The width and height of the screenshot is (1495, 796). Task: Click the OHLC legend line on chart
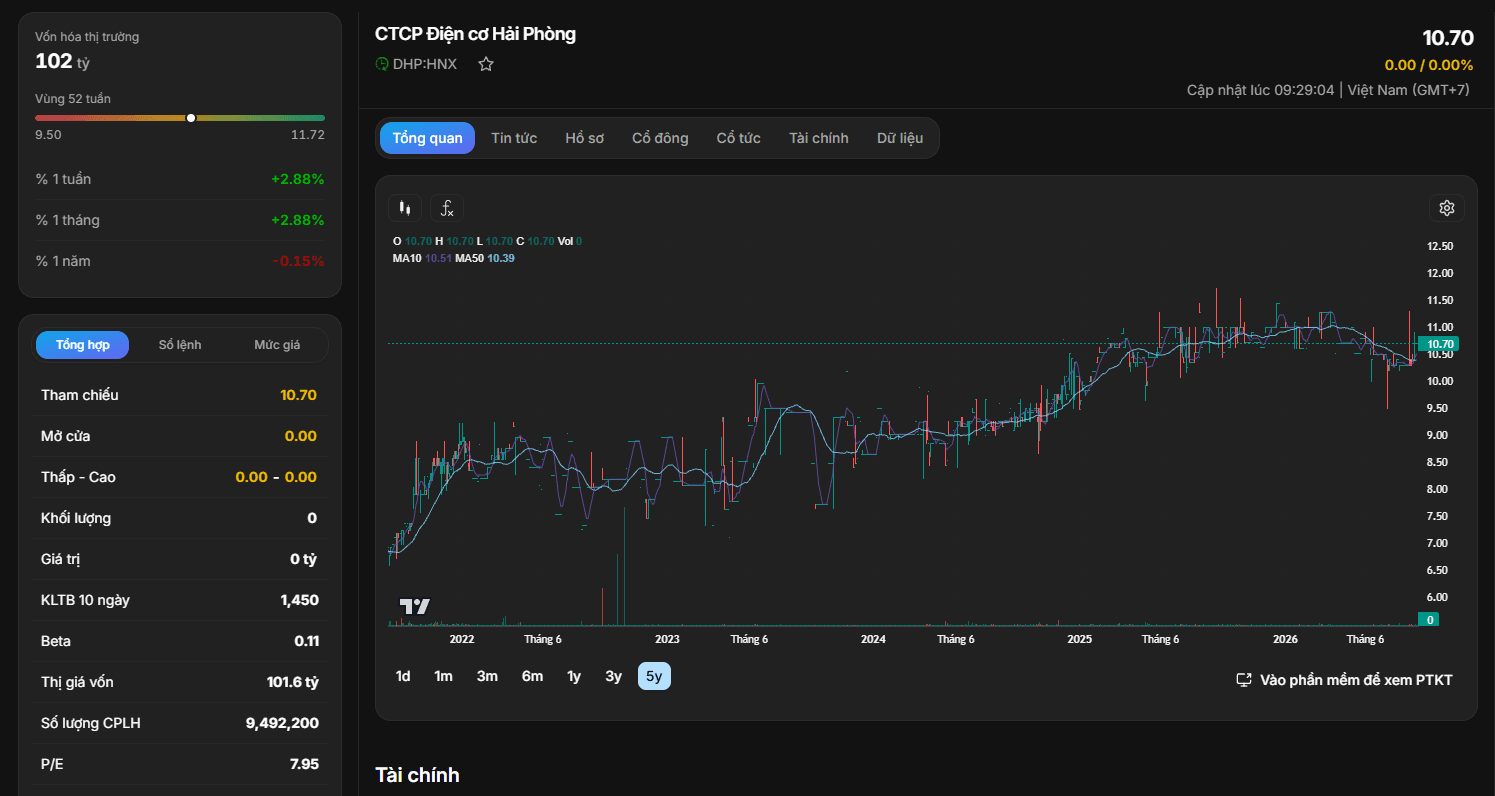coord(488,241)
